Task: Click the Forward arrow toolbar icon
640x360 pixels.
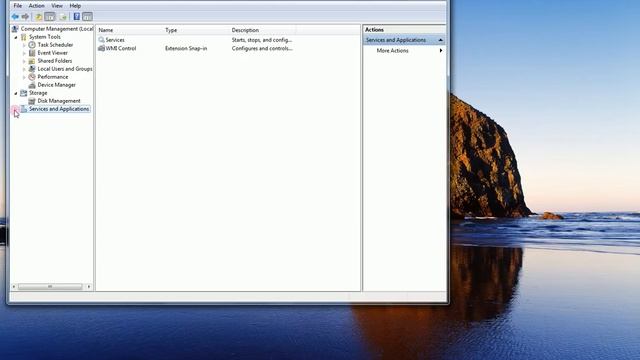Action: (x=25, y=16)
